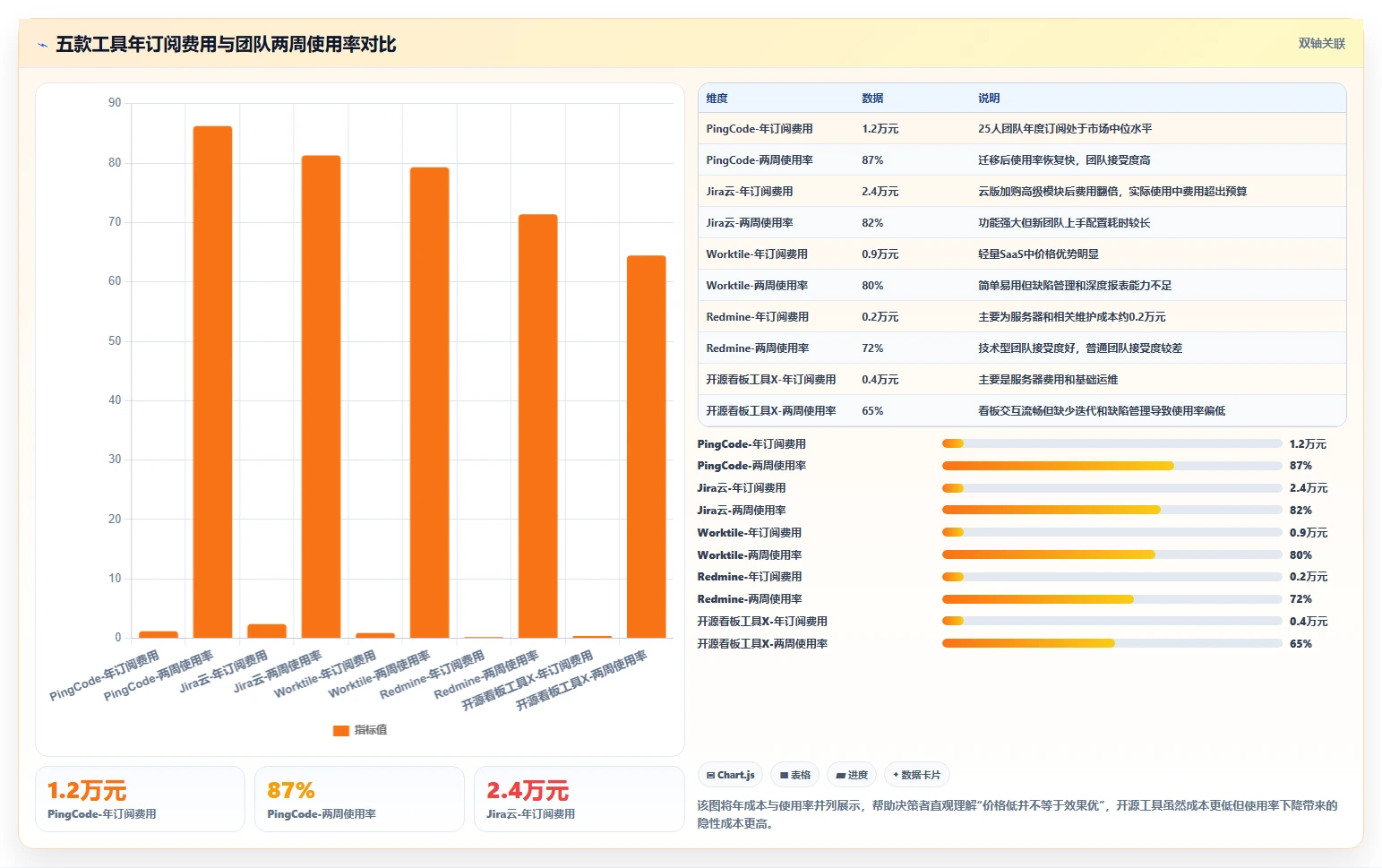Click the Jira云-年订阅费用 label in the progress list
Screen dimensions: 1382x868
click(x=742, y=488)
